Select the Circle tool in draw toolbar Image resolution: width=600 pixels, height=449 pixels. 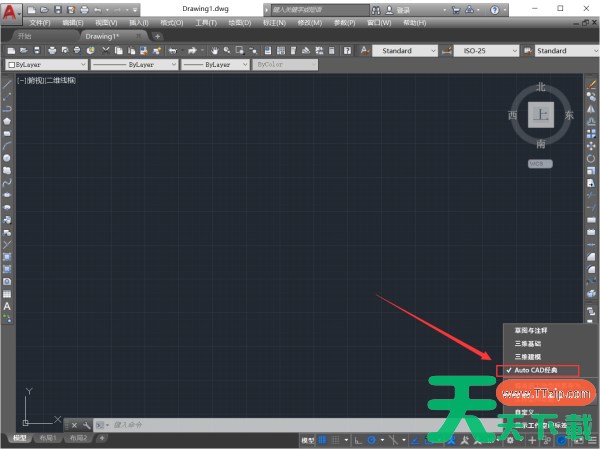click(x=7, y=158)
